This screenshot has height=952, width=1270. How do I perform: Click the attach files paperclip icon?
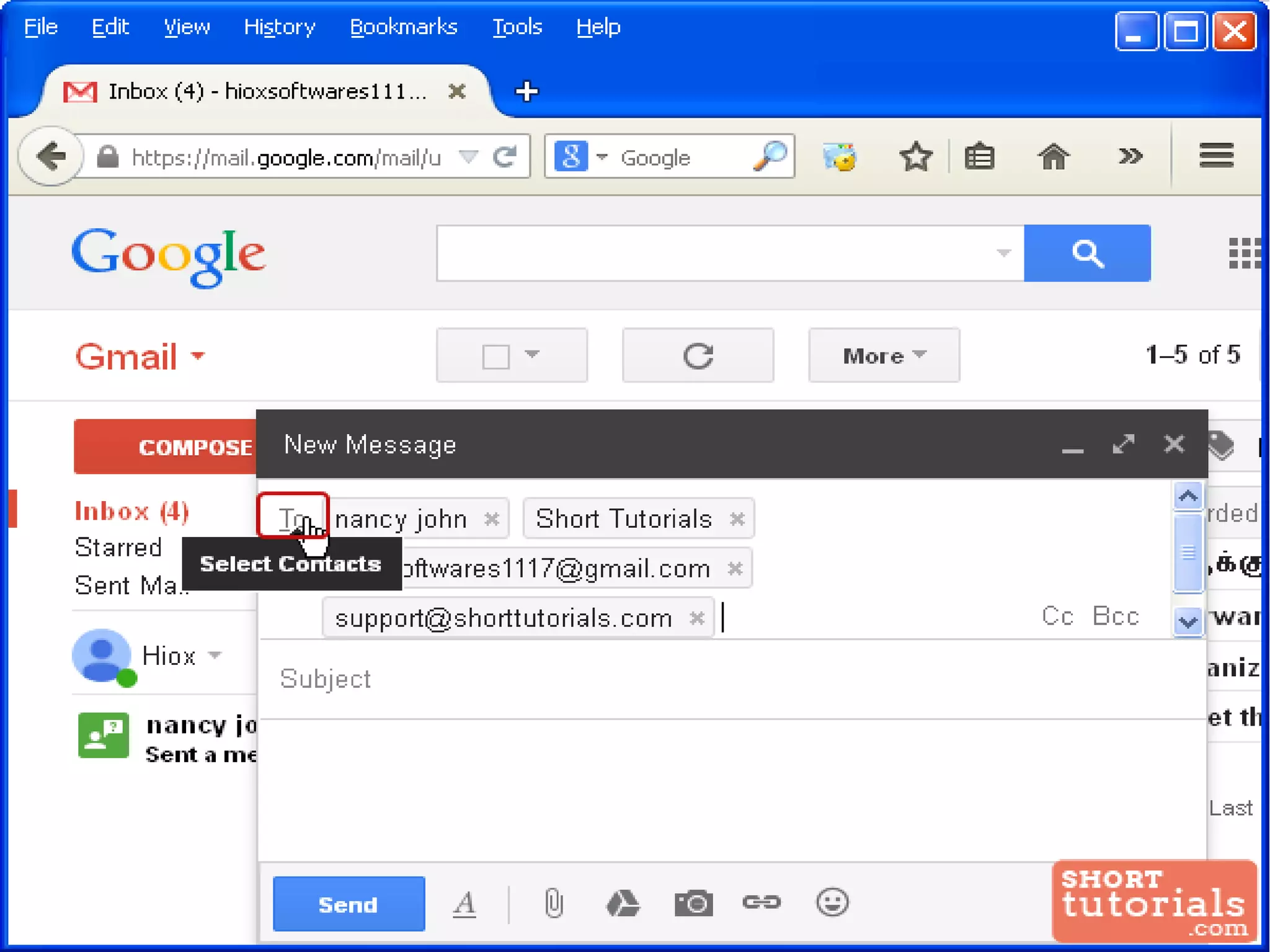pyautogui.click(x=554, y=903)
